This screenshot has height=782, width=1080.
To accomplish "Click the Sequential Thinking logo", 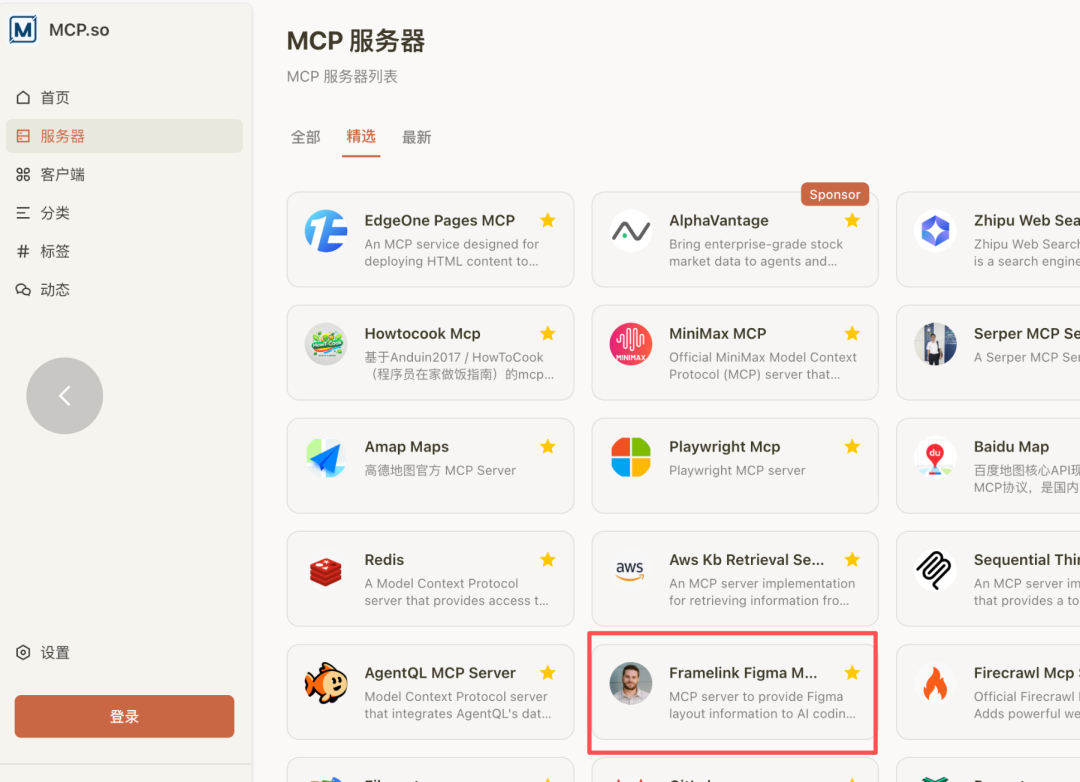I will pos(935,570).
